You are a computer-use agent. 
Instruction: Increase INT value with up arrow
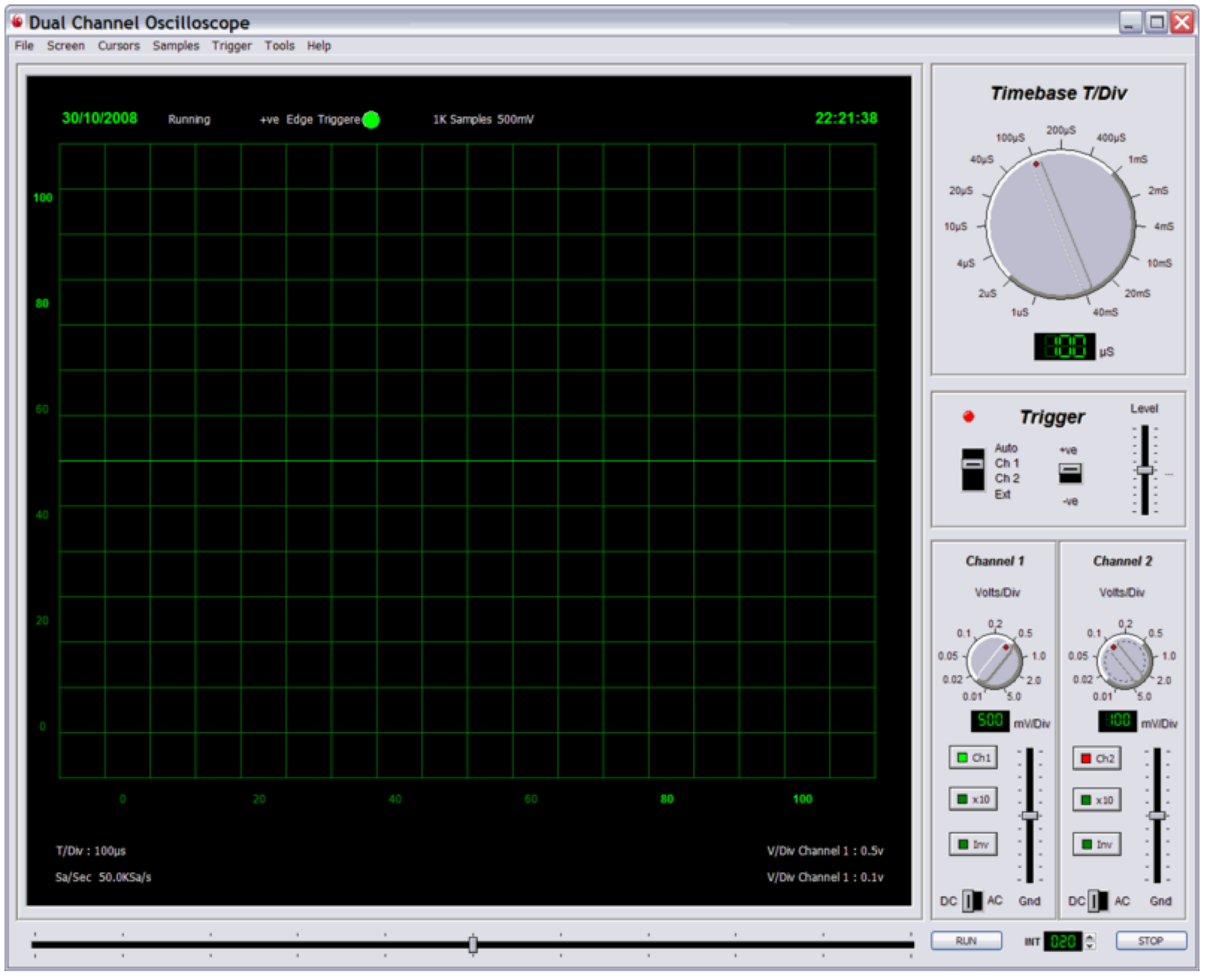[x=1090, y=936]
